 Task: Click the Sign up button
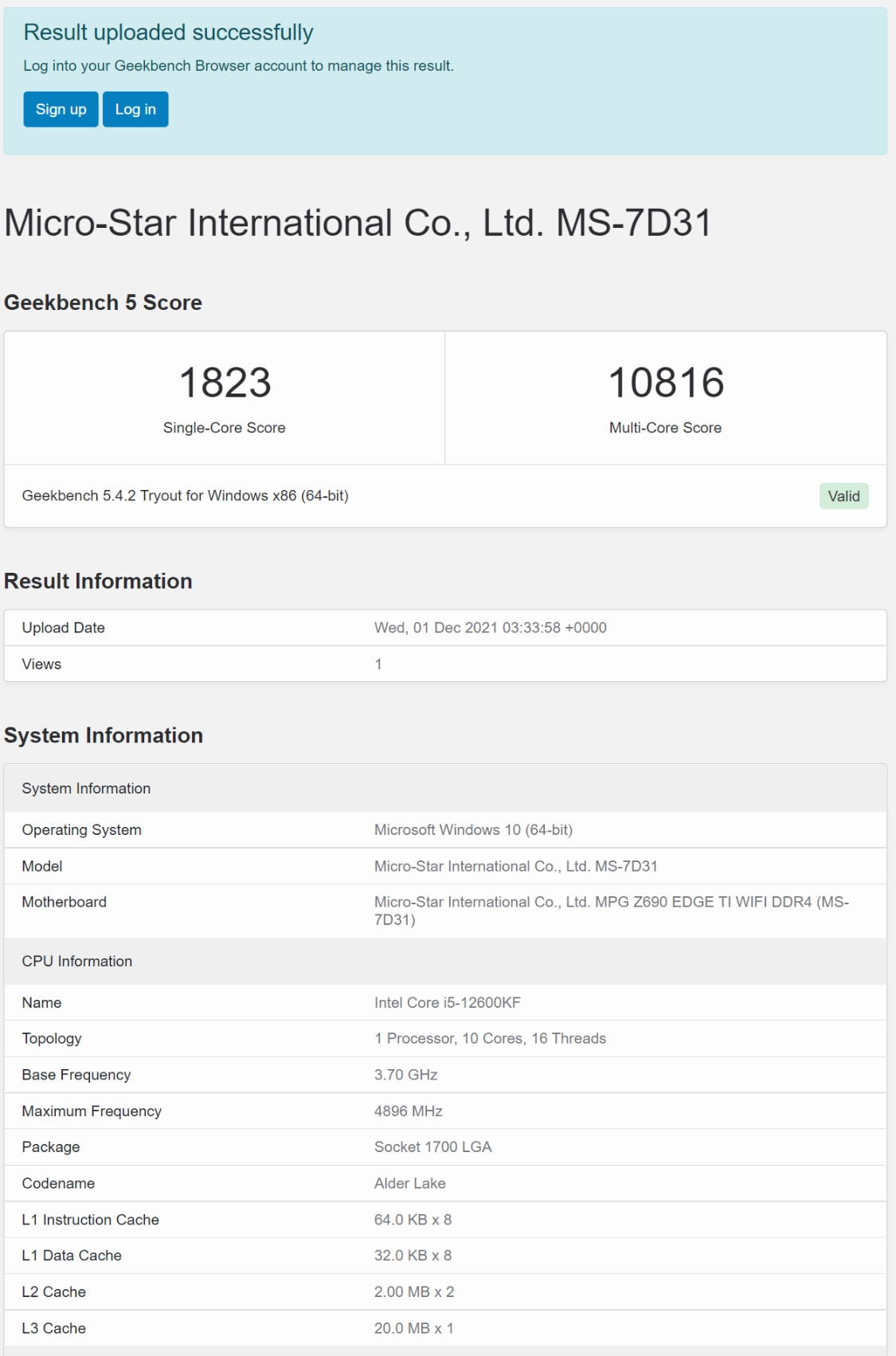coord(61,109)
